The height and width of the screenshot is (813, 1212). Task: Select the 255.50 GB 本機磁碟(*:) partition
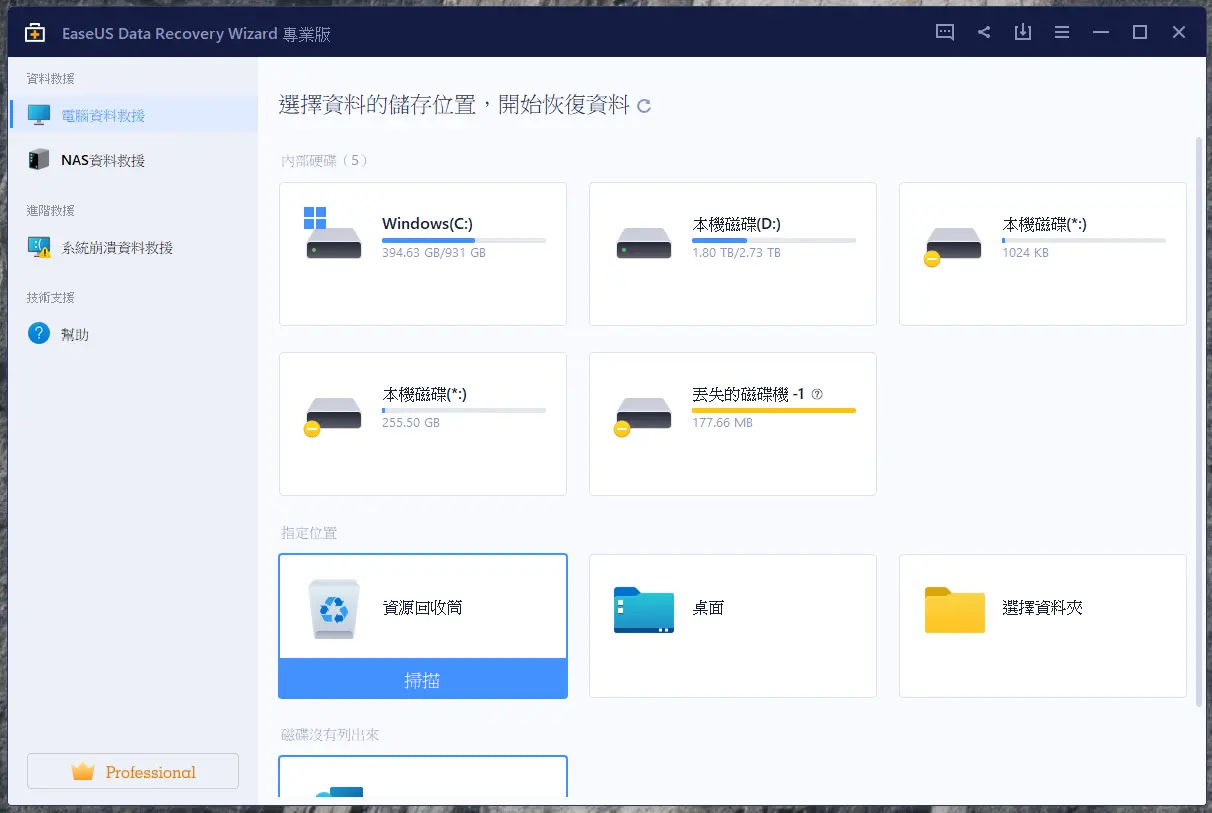point(423,424)
